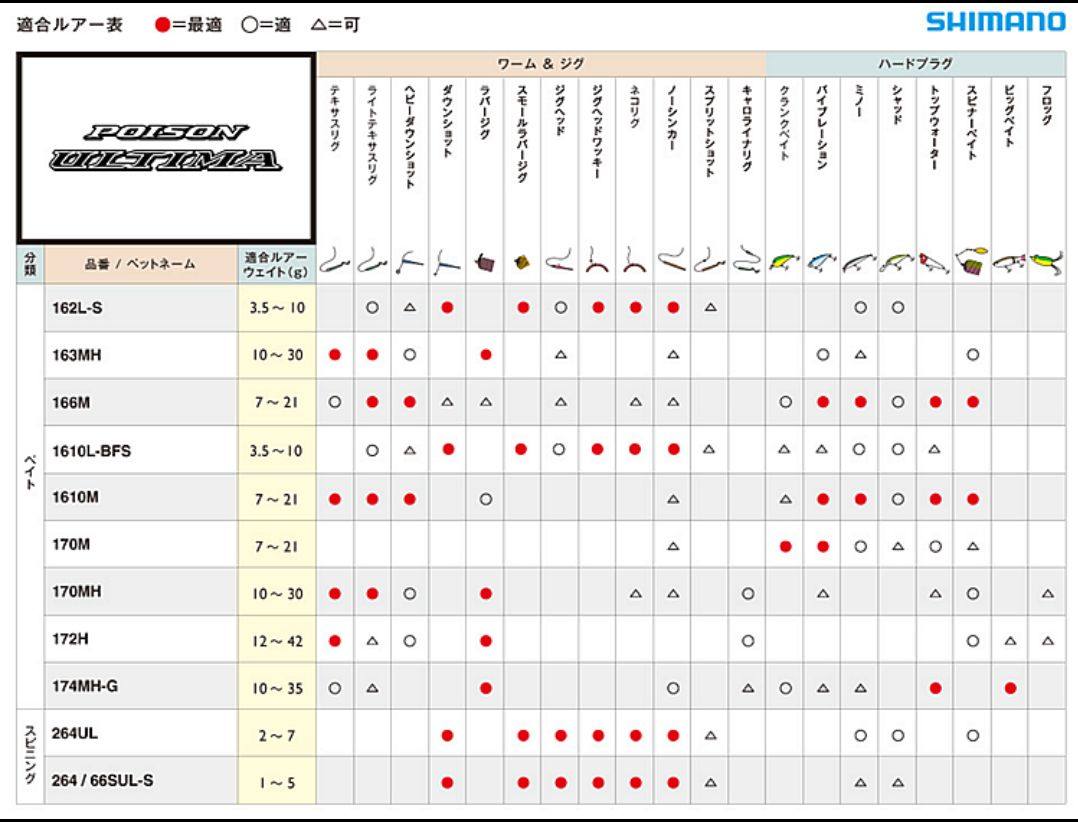Click the 品番 / ペットネーム column header
This screenshot has height=822, width=1078.
140,264
